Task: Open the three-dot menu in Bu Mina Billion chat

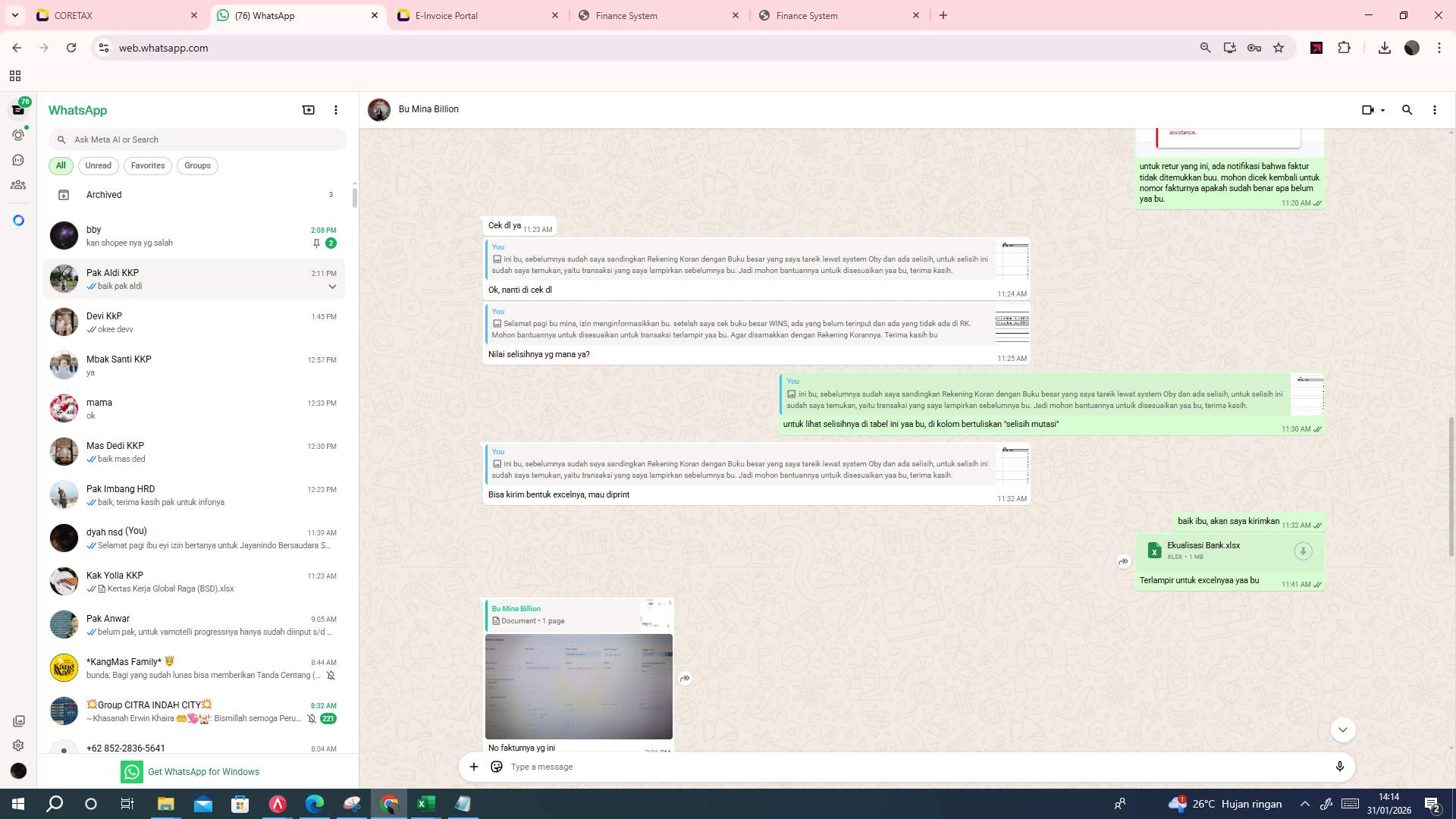Action: point(1434,110)
